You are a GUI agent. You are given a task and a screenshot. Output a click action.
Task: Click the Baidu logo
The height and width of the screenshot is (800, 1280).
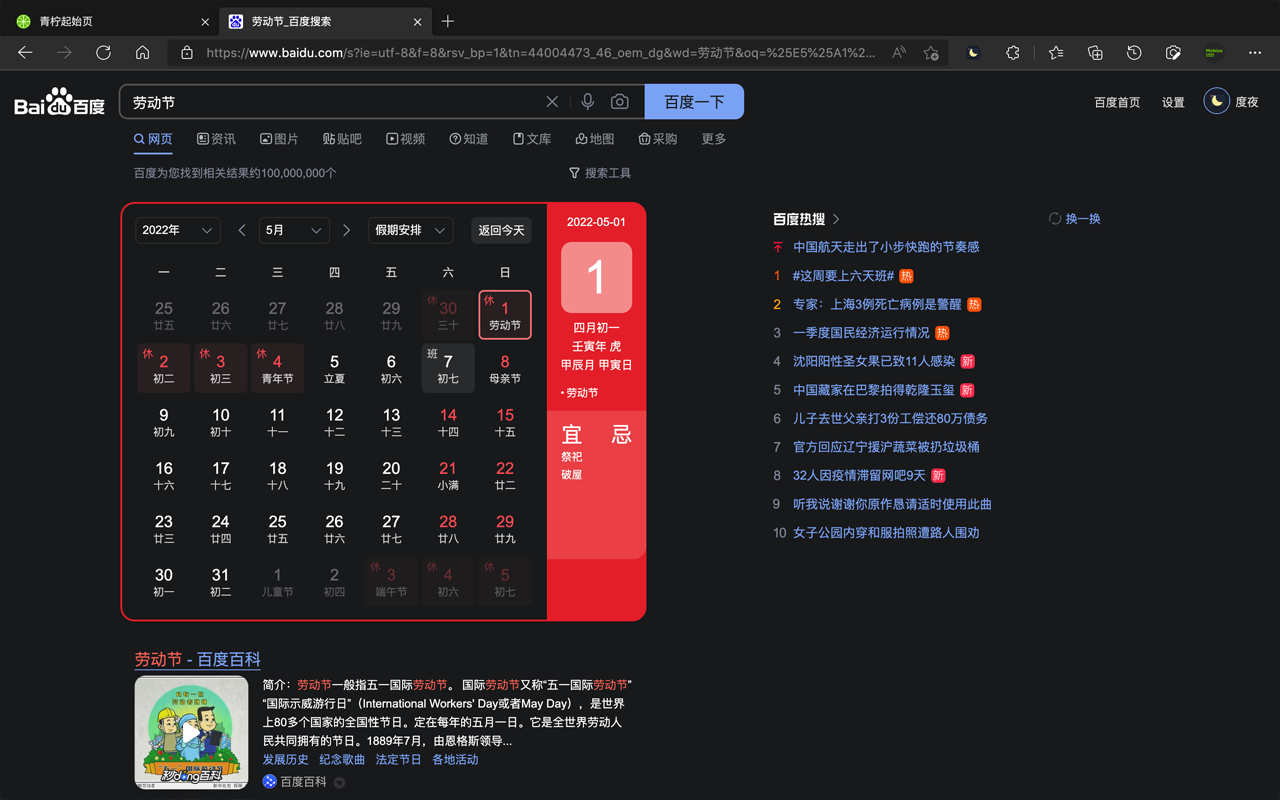(x=60, y=103)
